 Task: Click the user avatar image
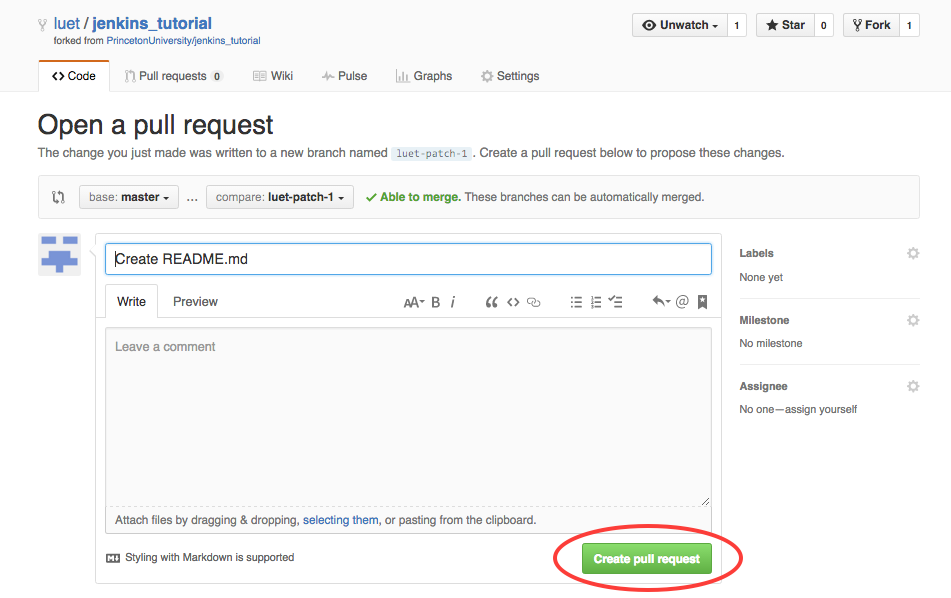click(x=59, y=255)
